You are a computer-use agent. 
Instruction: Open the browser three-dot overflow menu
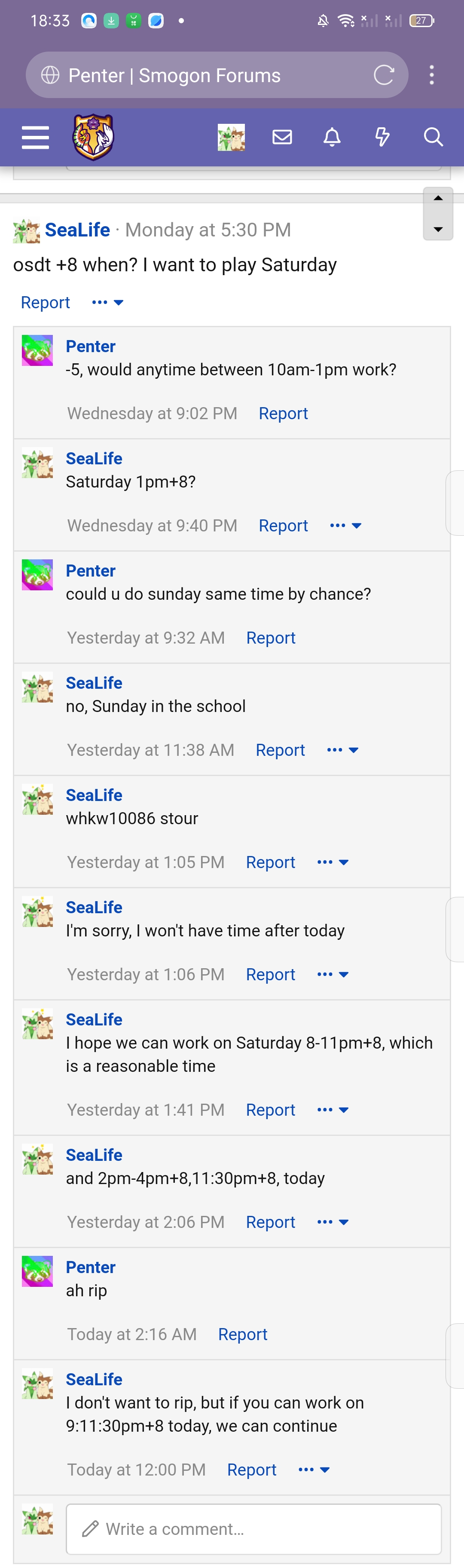tap(432, 75)
